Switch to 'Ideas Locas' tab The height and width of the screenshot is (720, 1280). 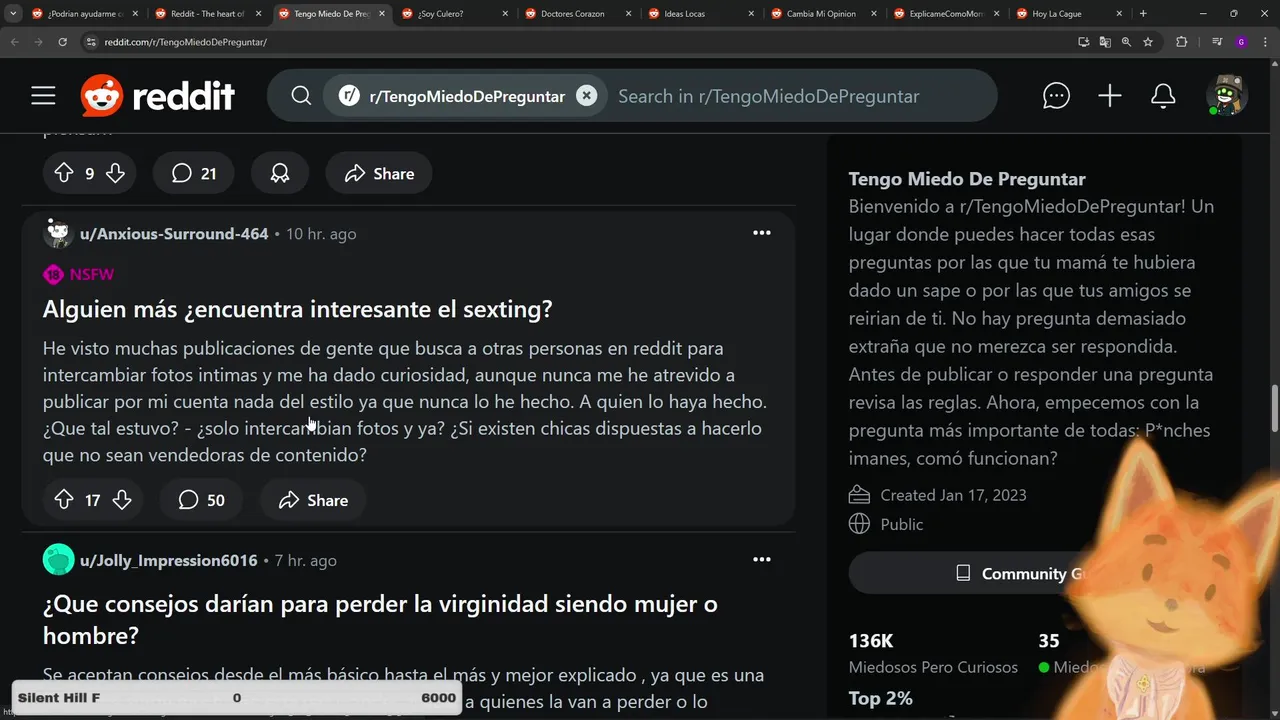[x=700, y=14]
